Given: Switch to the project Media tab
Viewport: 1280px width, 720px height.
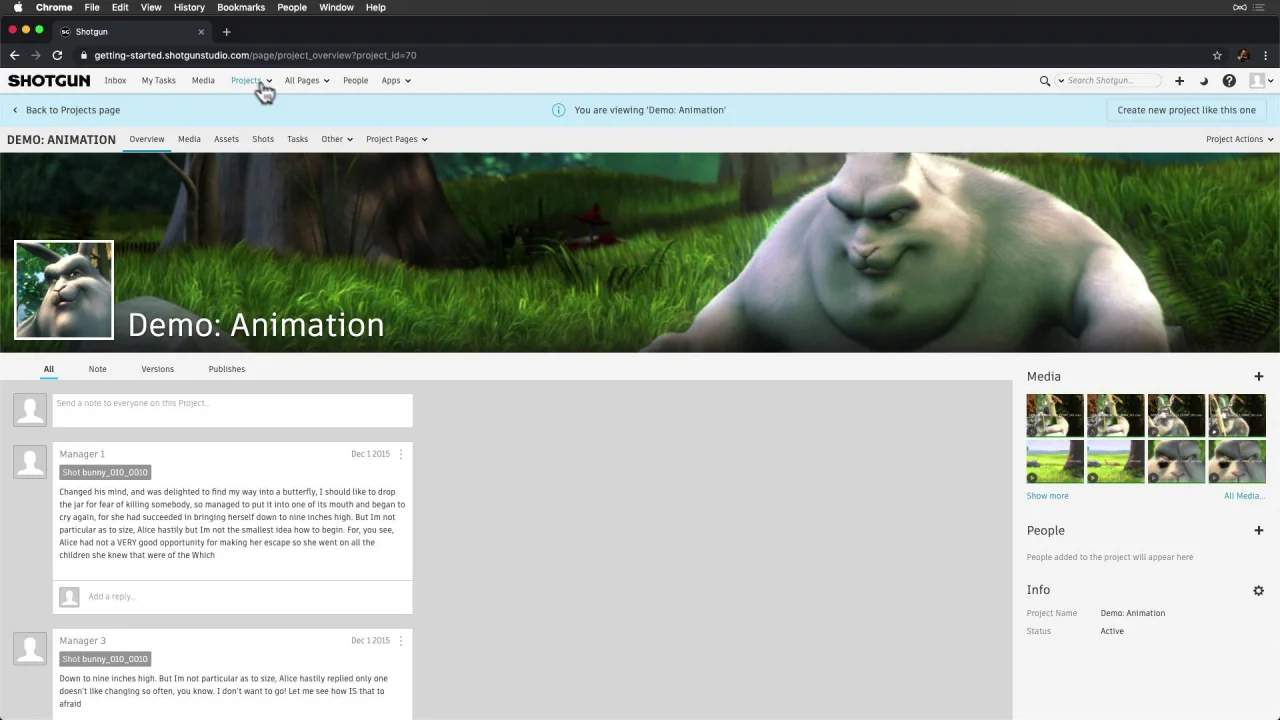Looking at the screenshot, I should pos(189,139).
